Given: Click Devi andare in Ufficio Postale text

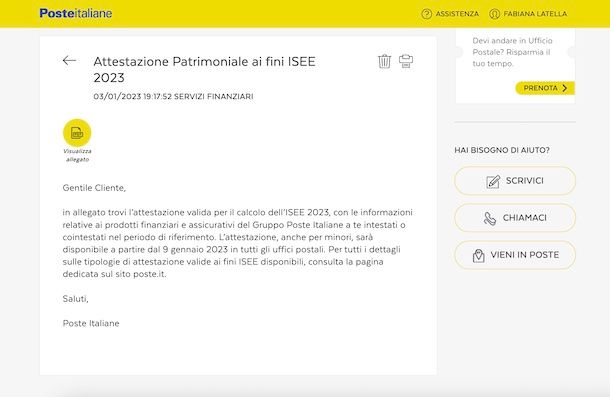Looking at the screenshot, I should point(512,52).
